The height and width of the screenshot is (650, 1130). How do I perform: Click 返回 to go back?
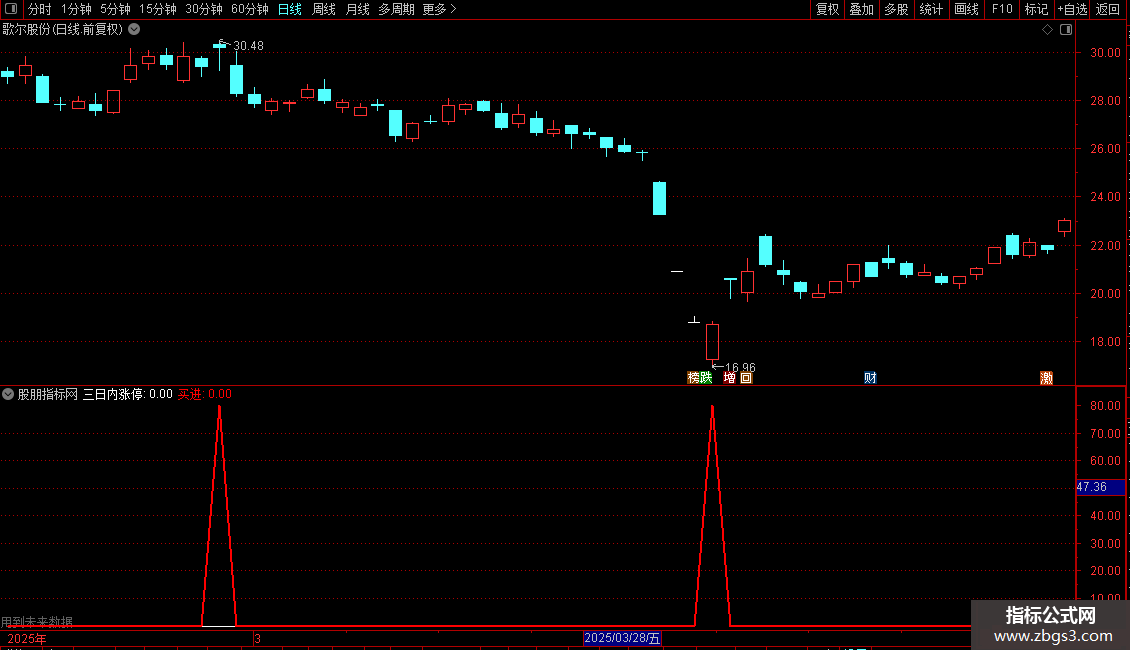tap(1108, 9)
